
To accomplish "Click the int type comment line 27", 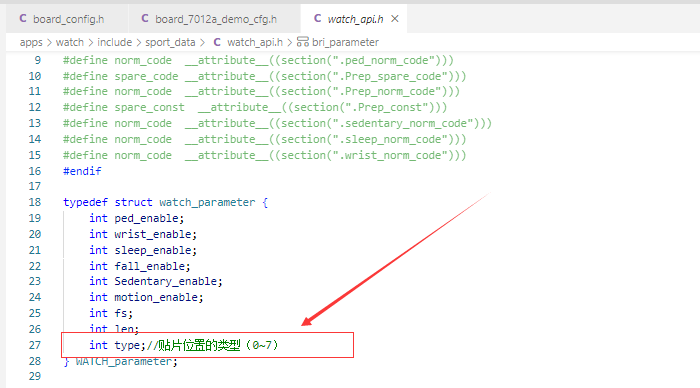I will click(x=183, y=345).
